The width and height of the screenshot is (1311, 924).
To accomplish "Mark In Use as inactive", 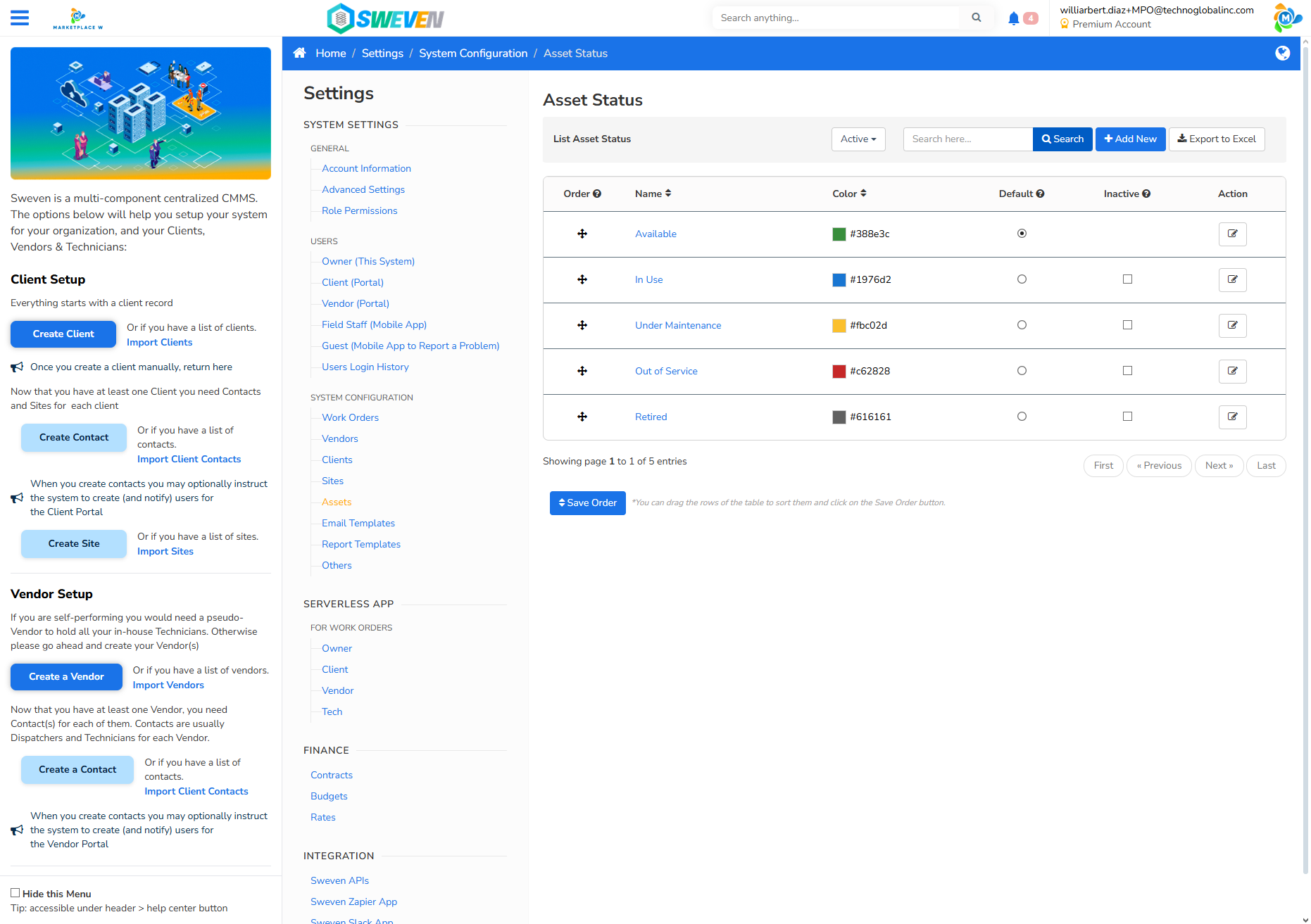I will tap(1127, 279).
